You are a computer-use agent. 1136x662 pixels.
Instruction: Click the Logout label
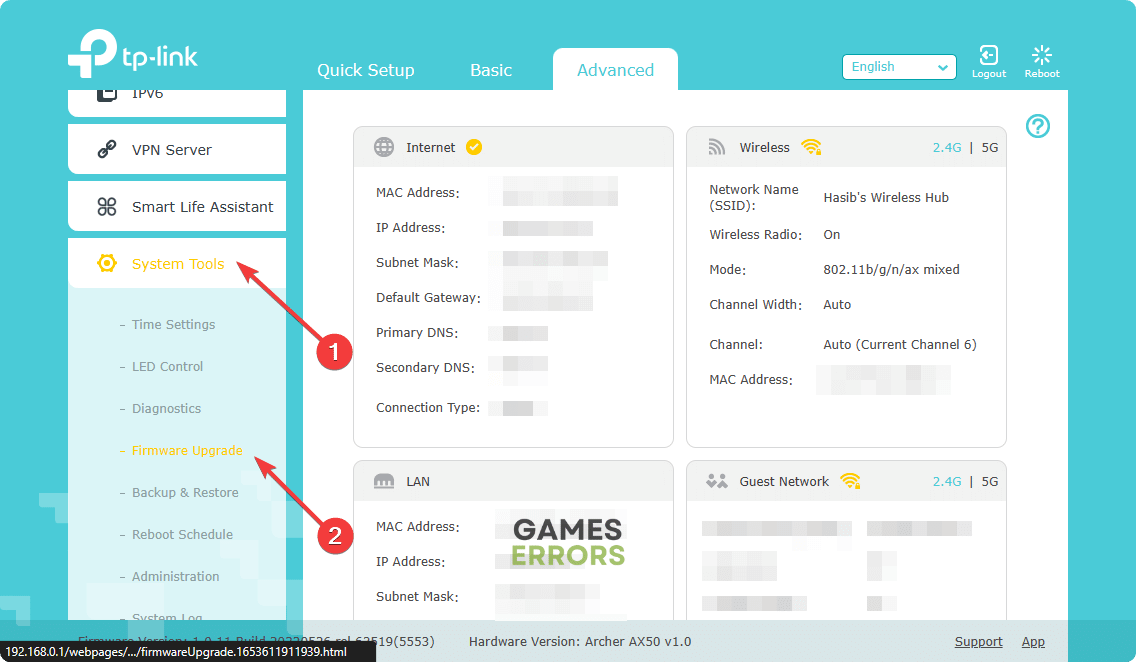click(989, 74)
